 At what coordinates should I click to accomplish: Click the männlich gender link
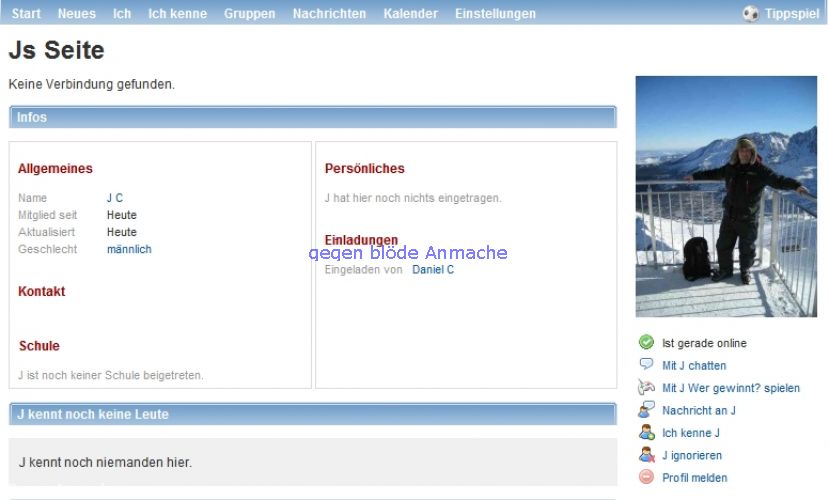point(129,249)
